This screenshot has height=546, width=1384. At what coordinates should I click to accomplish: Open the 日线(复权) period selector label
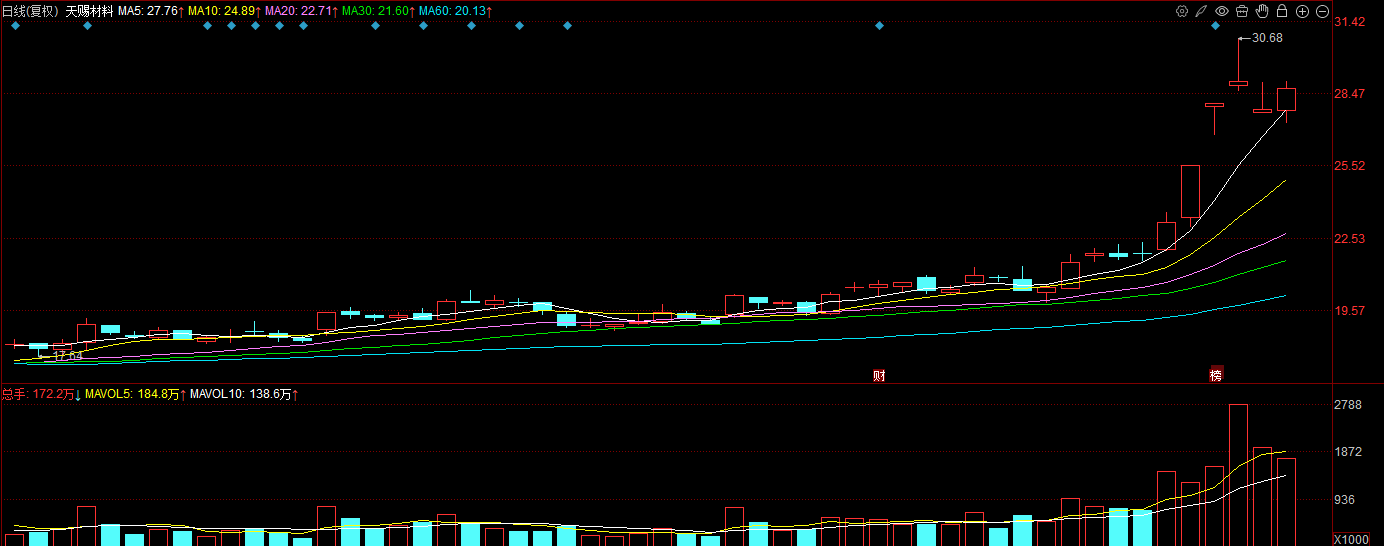[31, 11]
